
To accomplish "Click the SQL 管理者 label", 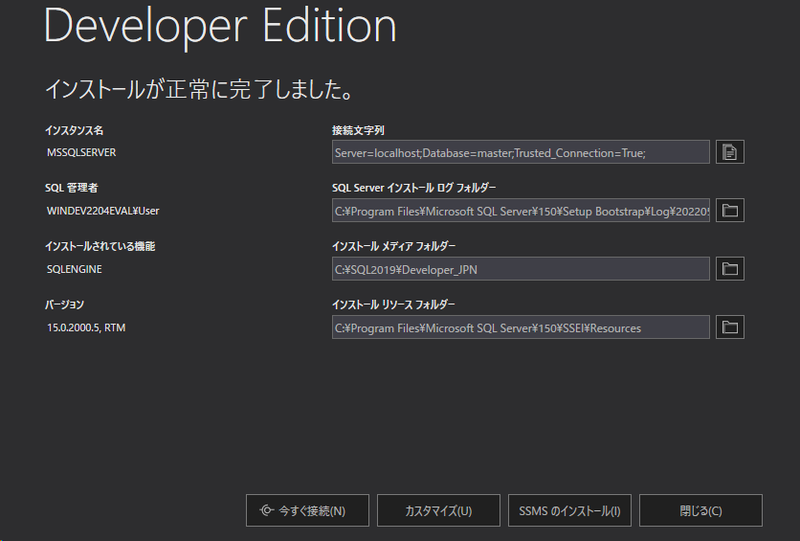I will [x=71, y=188].
